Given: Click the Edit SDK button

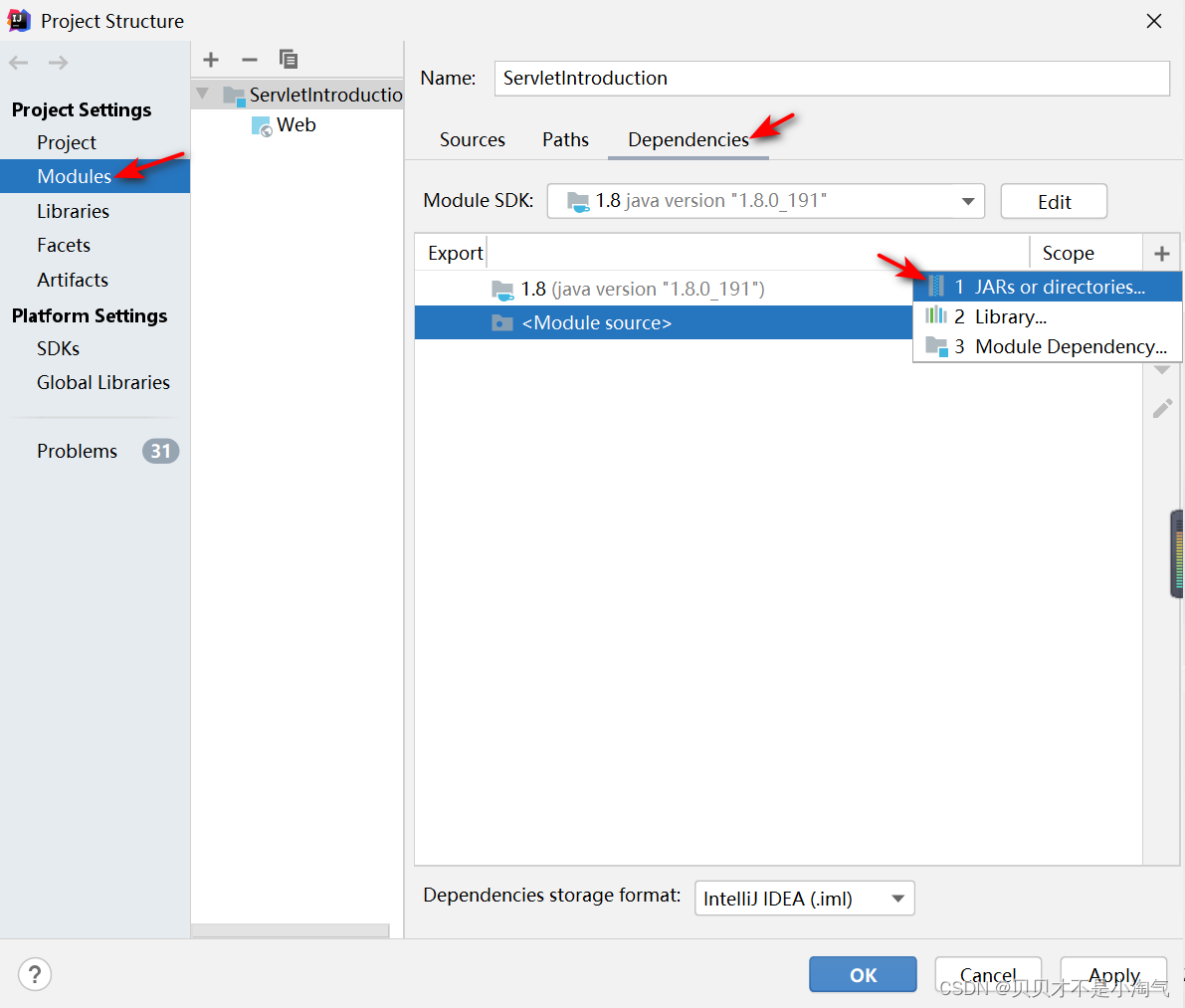Looking at the screenshot, I should [x=1054, y=202].
